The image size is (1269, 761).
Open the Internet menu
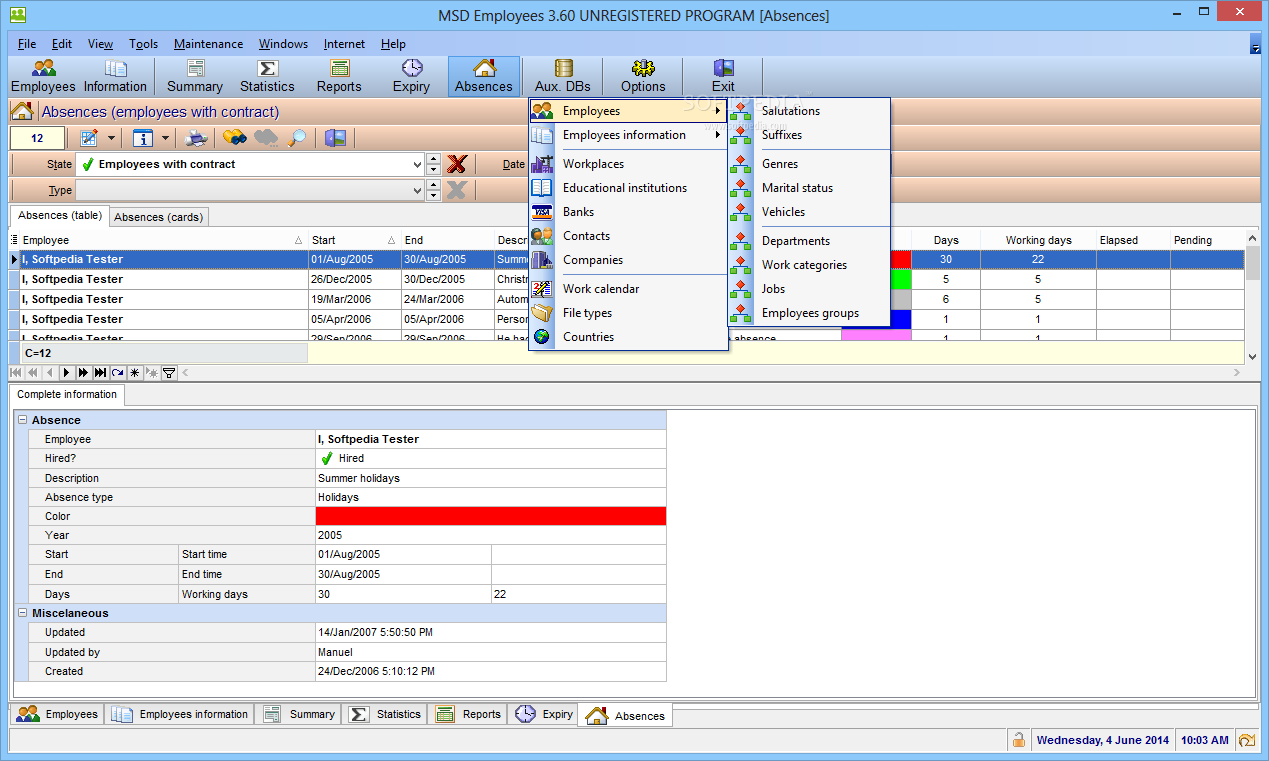pos(344,44)
